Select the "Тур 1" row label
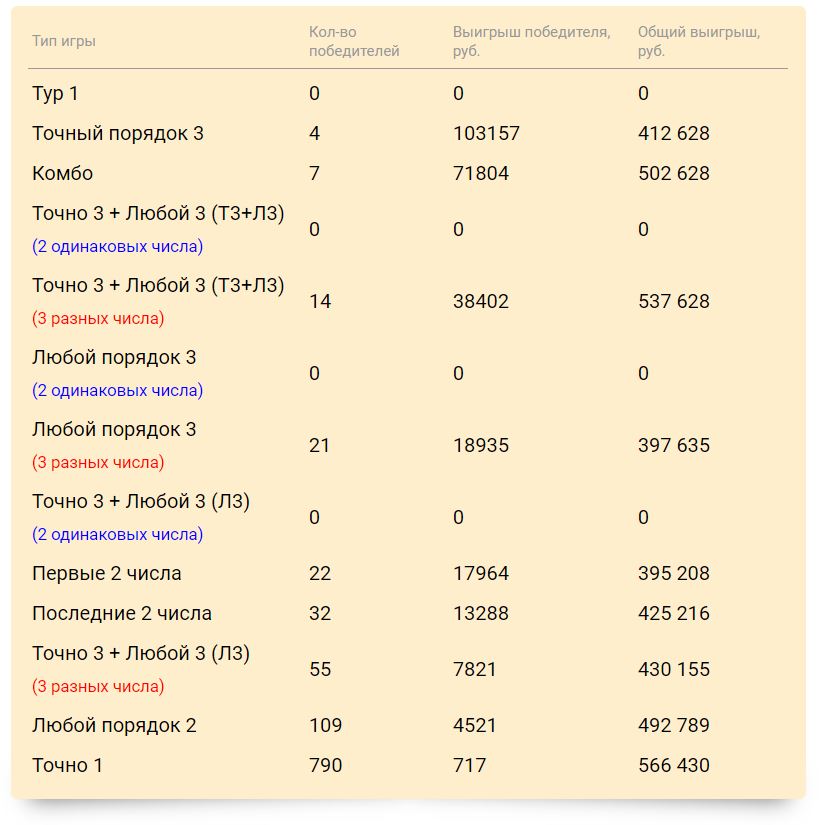The image size is (831, 825). point(55,93)
